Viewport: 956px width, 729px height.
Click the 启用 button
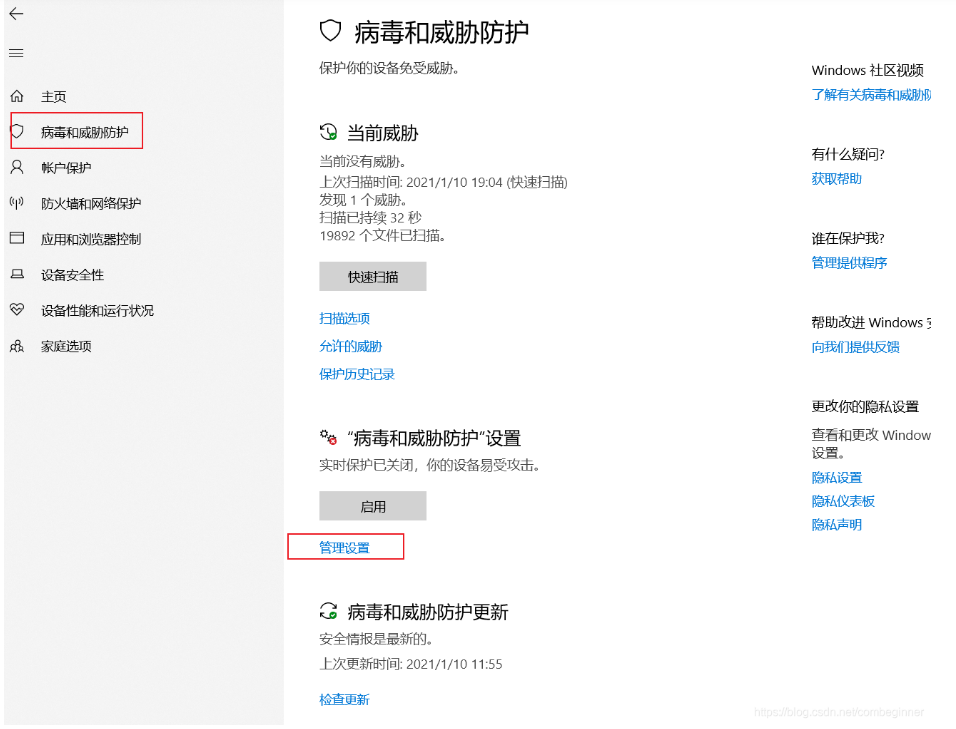point(373,506)
